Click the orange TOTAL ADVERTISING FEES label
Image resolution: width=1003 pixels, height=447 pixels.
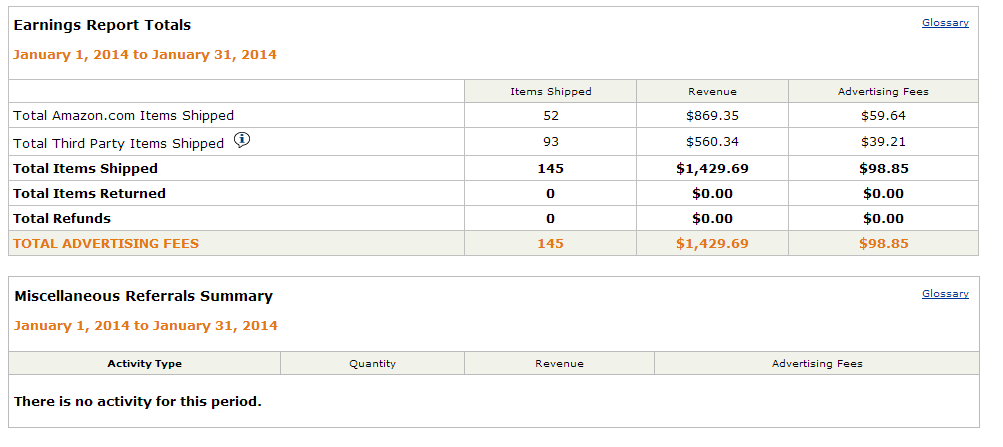point(106,243)
